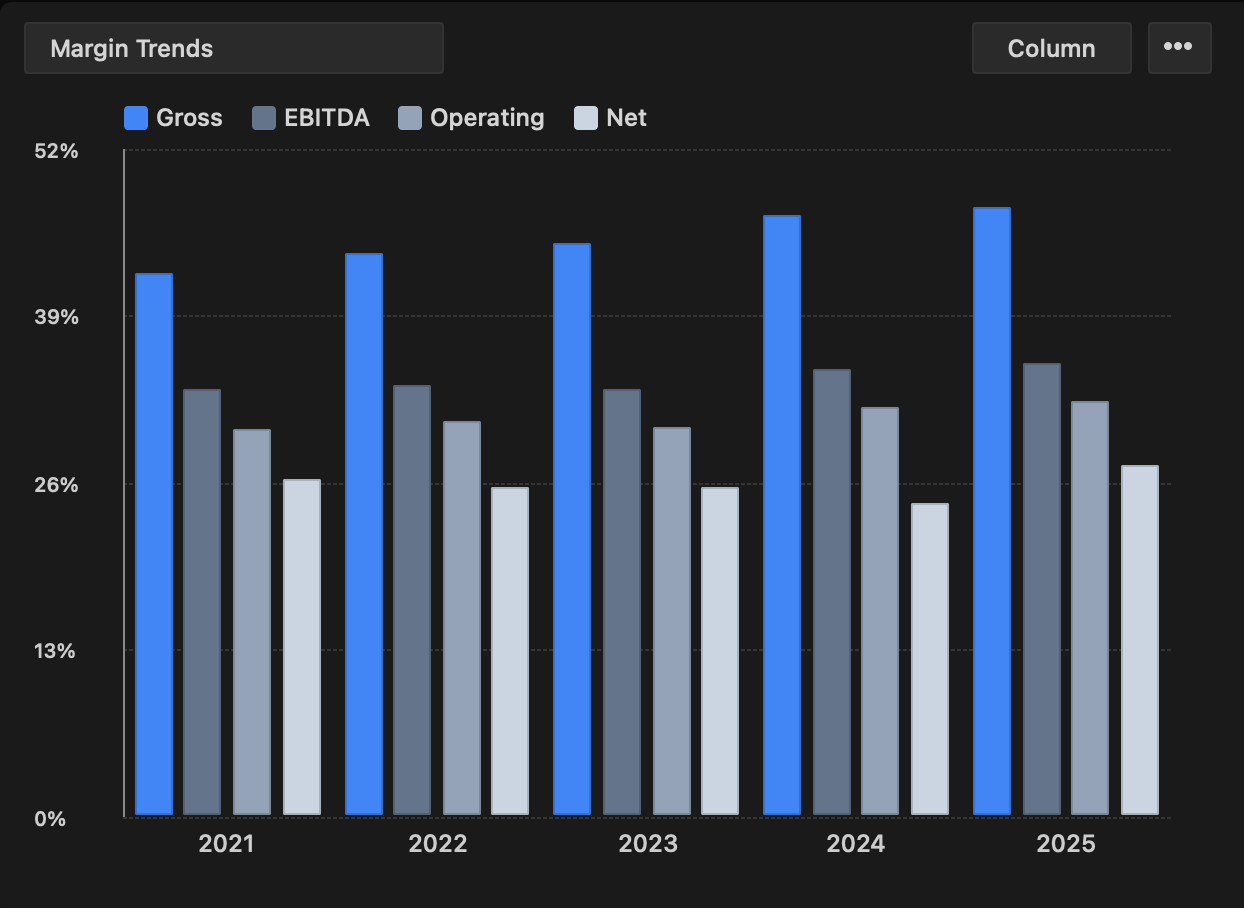This screenshot has width=1244, height=908.
Task: Click the 2023 axis label
Action: pyautogui.click(x=647, y=844)
